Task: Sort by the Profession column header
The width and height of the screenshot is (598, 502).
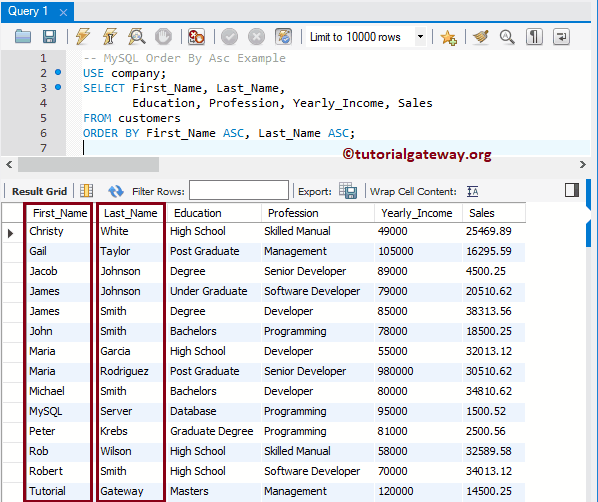Action: pyautogui.click(x=318, y=213)
